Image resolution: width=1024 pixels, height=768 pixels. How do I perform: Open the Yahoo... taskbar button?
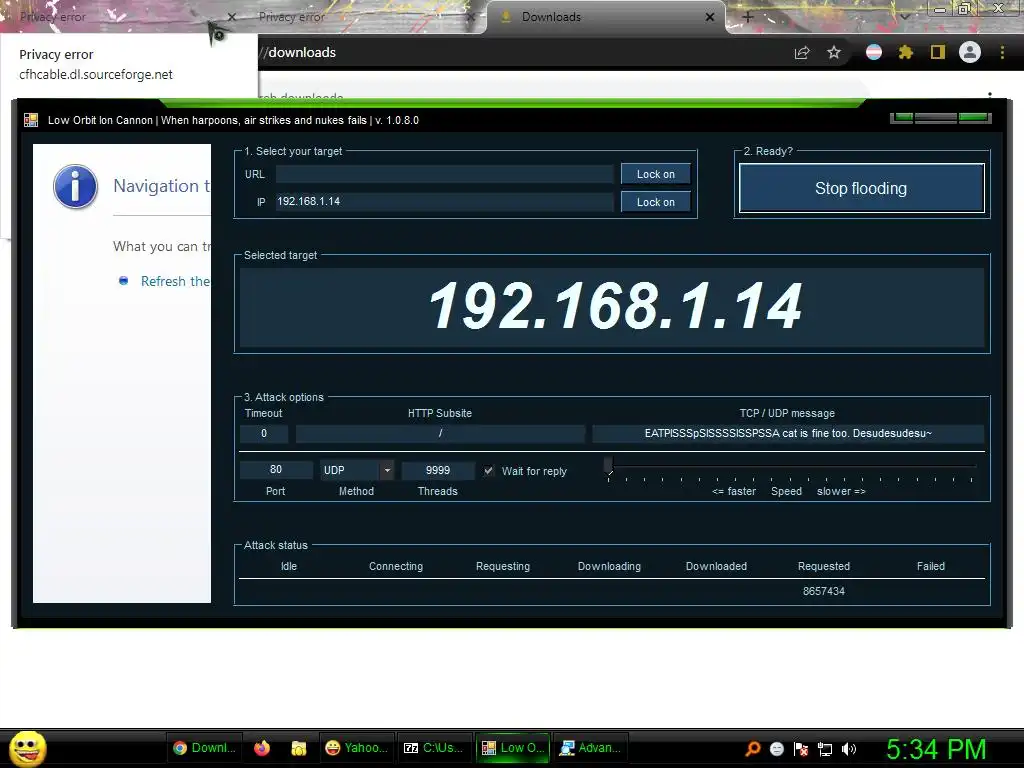tap(357, 748)
